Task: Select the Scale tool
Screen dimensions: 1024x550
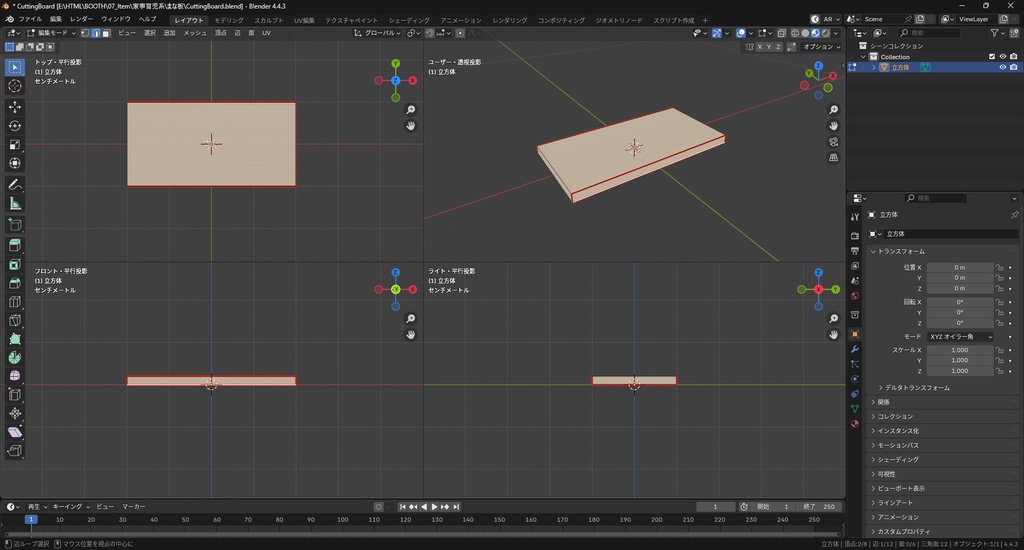Action: click(14, 144)
